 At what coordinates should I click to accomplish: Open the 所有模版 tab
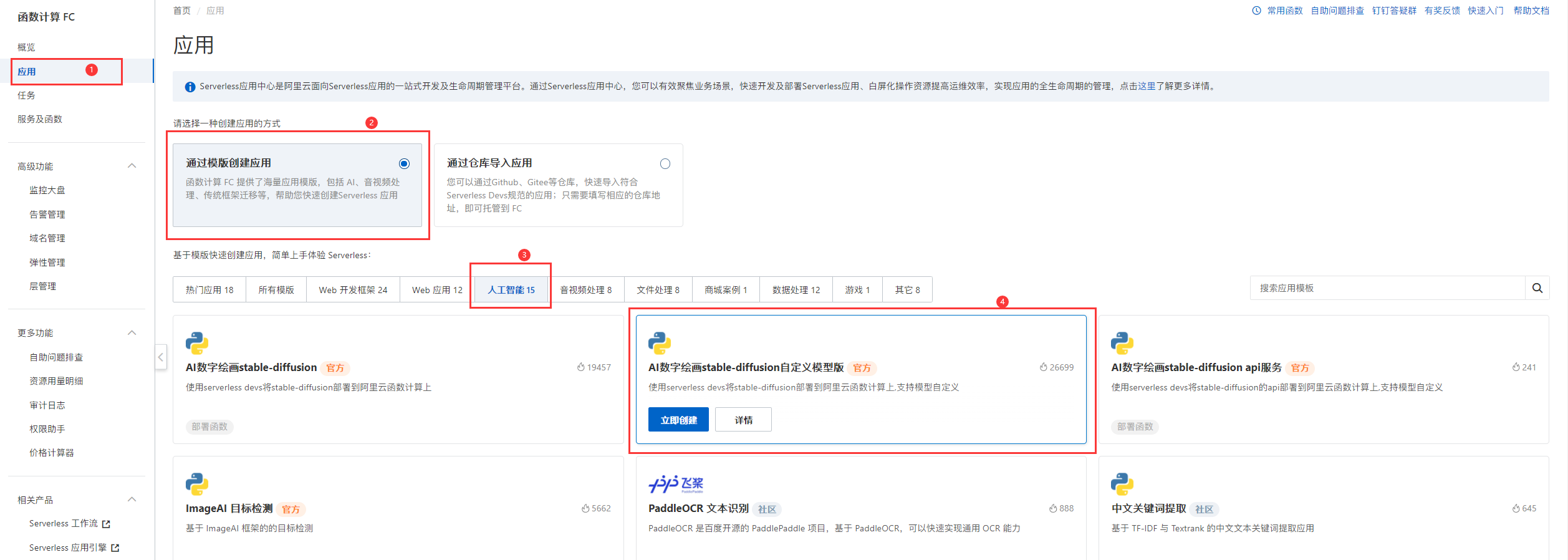[x=276, y=290]
